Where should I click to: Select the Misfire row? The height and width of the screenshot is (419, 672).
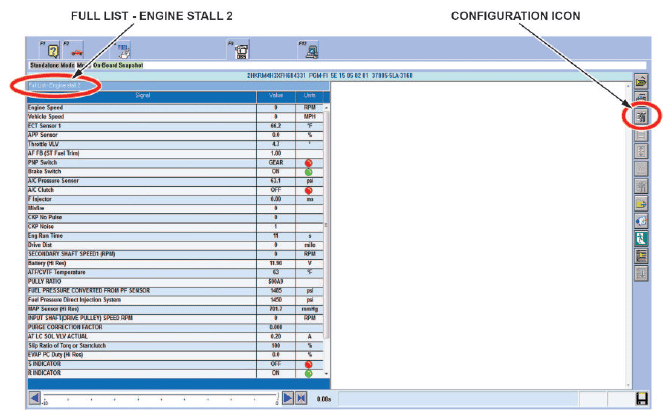click(175, 208)
